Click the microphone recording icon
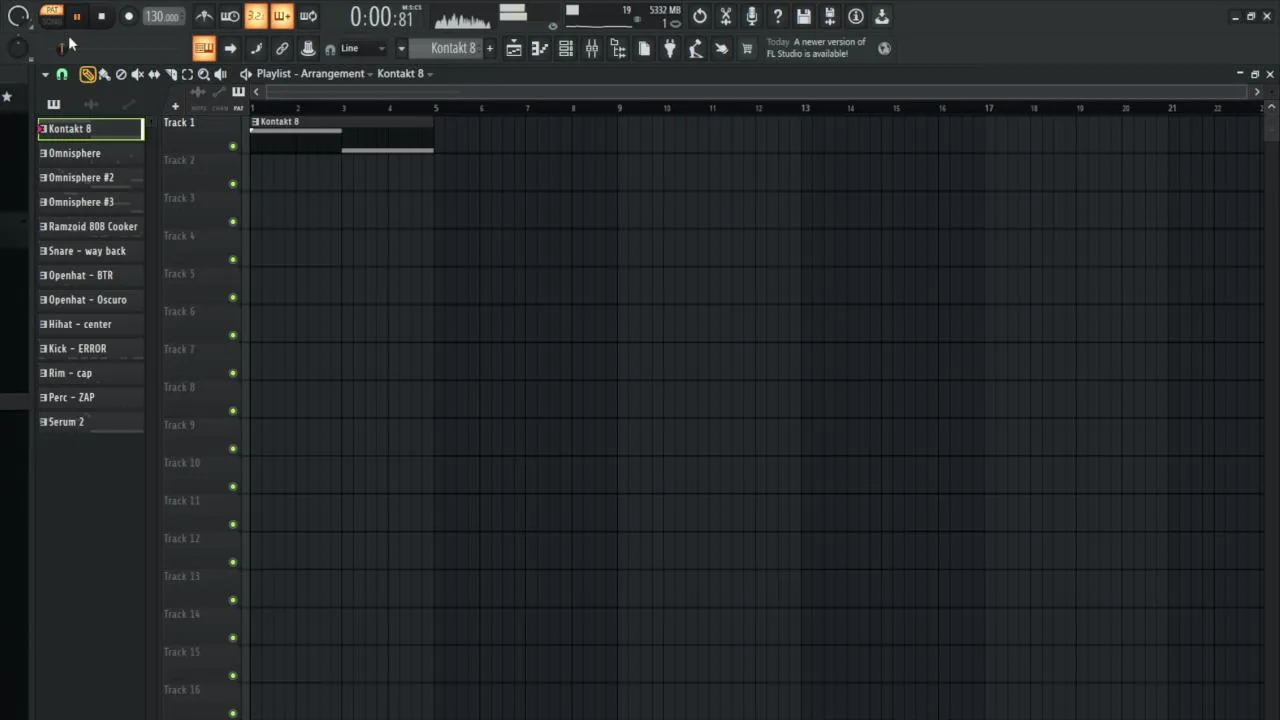Viewport: 1280px width, 720px height. [x=751, y=16]
